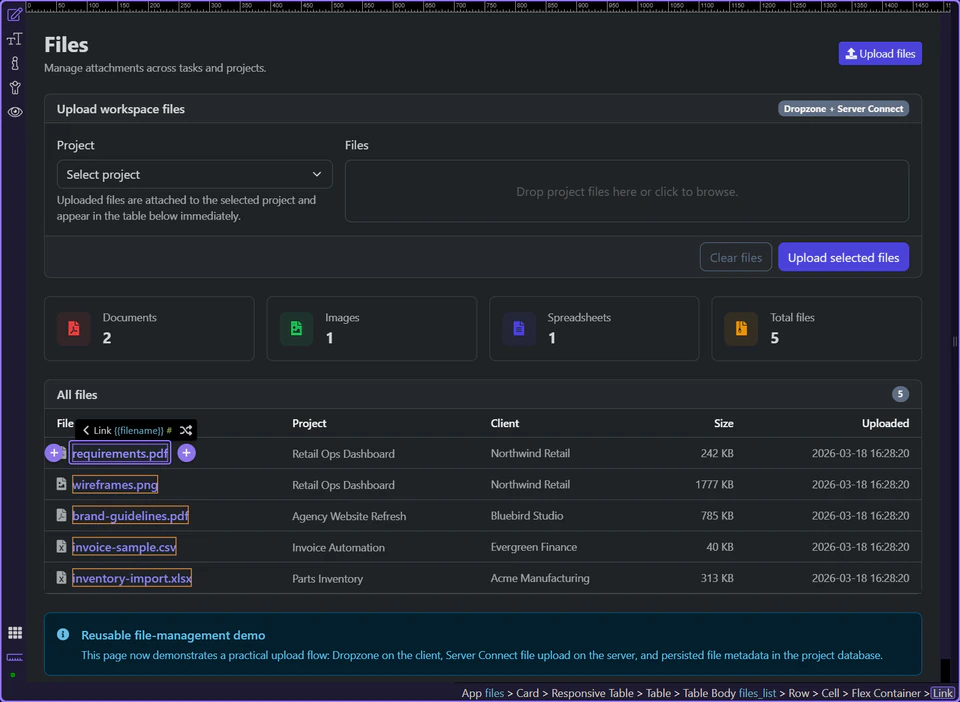Click the back chevron in the Link toolbar

85,429
